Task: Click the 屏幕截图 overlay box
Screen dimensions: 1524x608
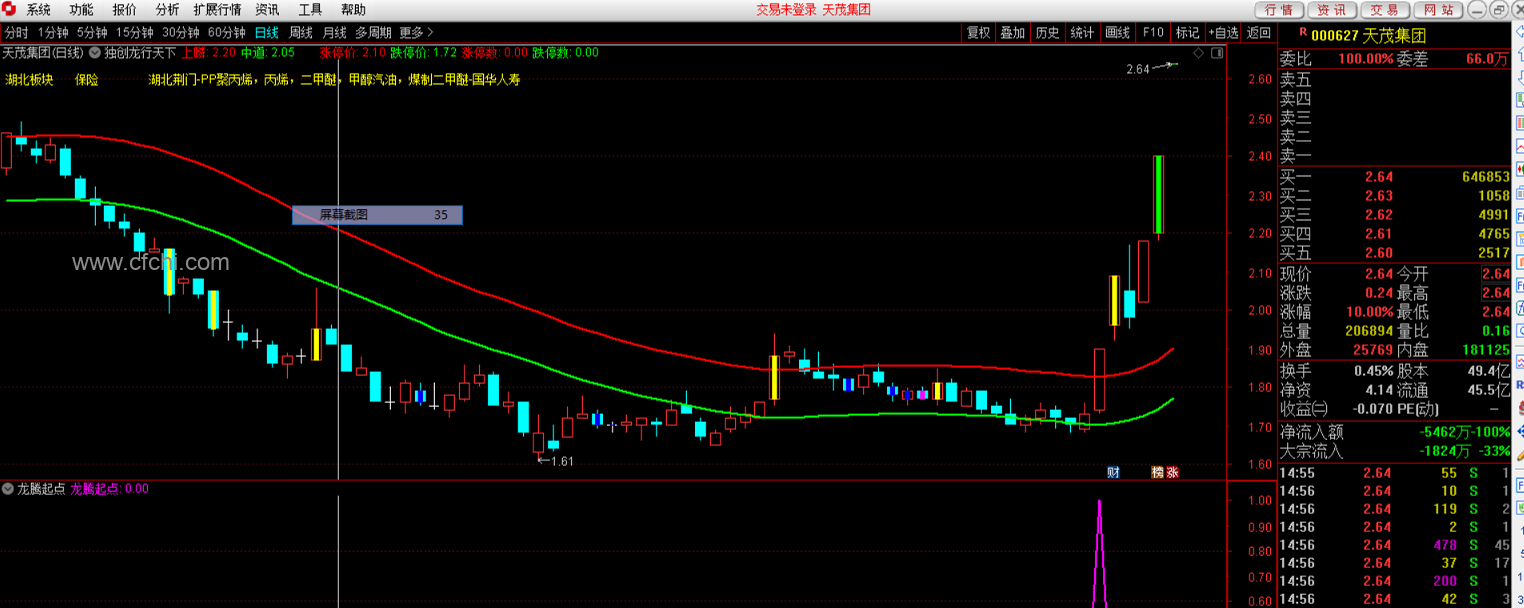Action: 377,214
